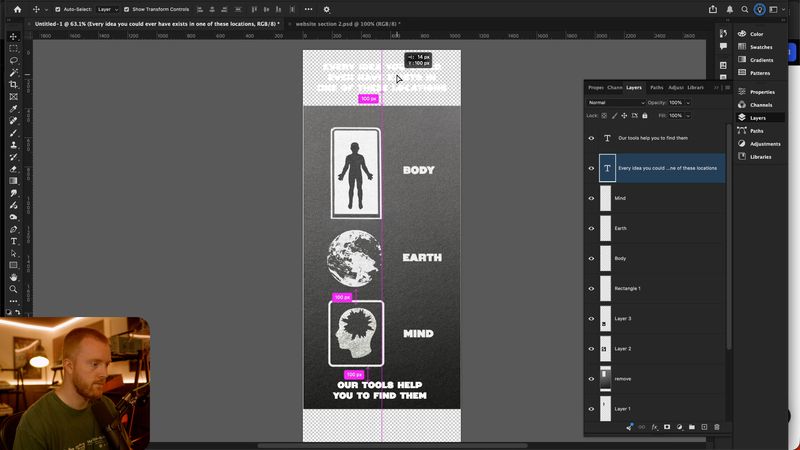Screen dimensions: 800x450
Task: Select the Rectangular Marquee tool
Action: (14, 48)
